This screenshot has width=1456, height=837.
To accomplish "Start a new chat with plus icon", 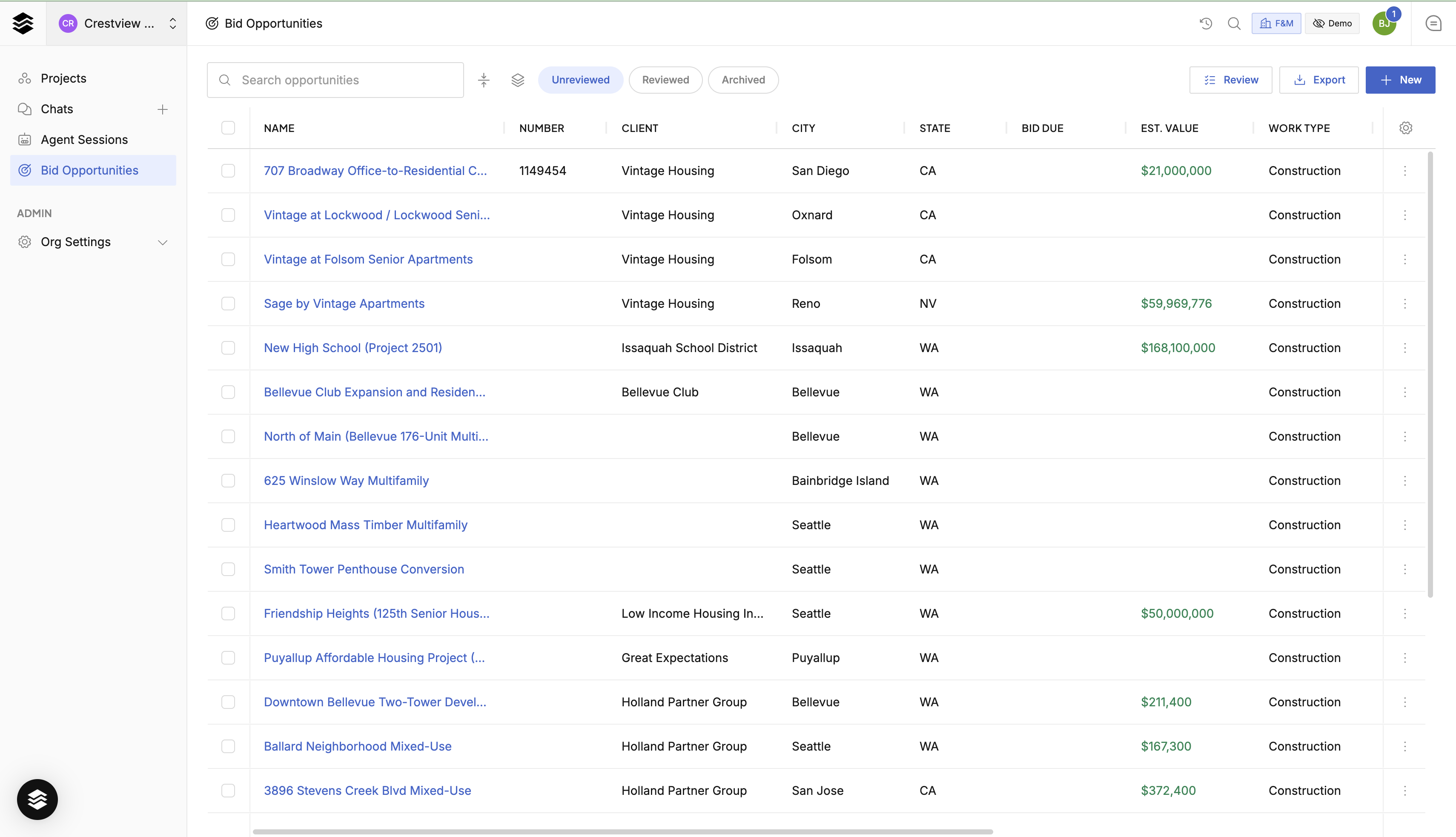I will (163, 109).
